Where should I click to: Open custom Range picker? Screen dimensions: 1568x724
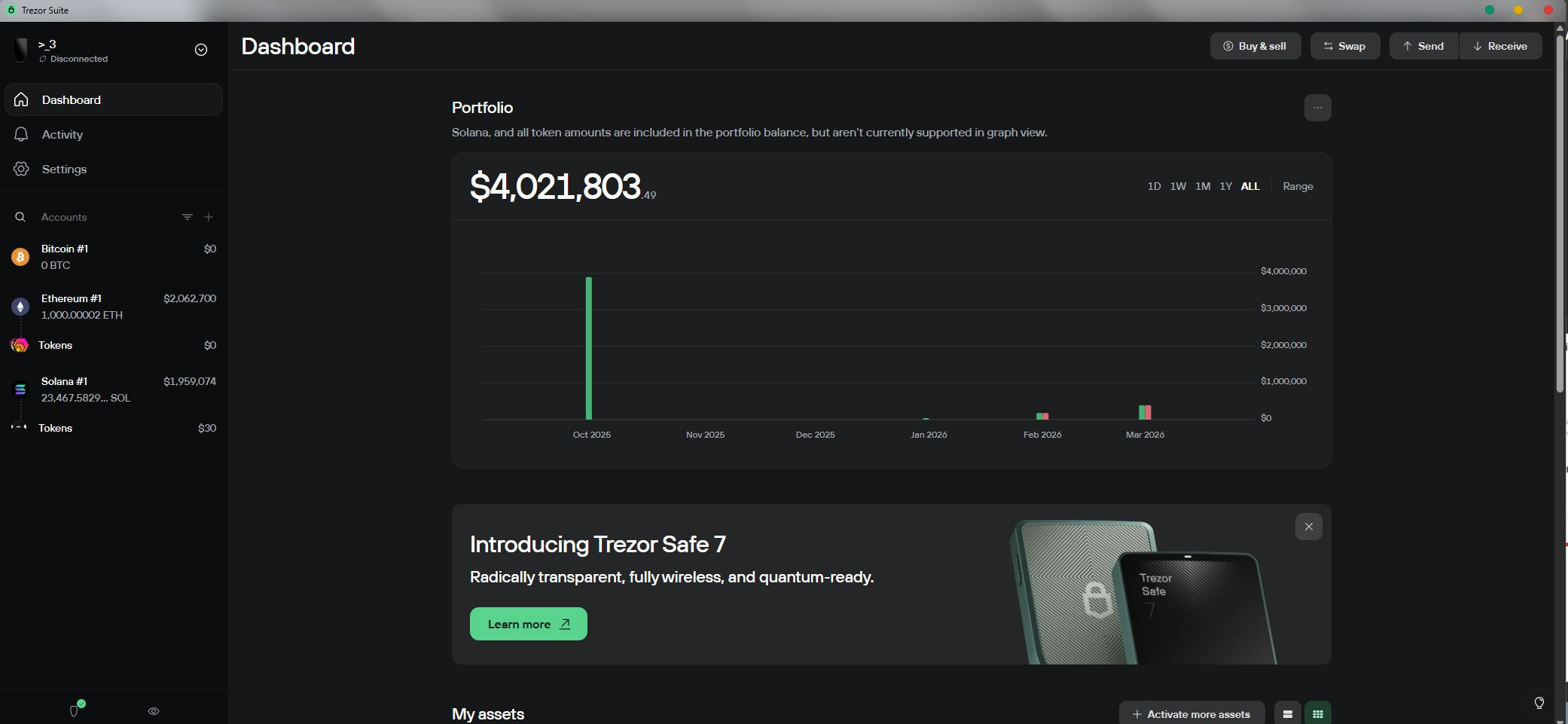click(1298, 186)
